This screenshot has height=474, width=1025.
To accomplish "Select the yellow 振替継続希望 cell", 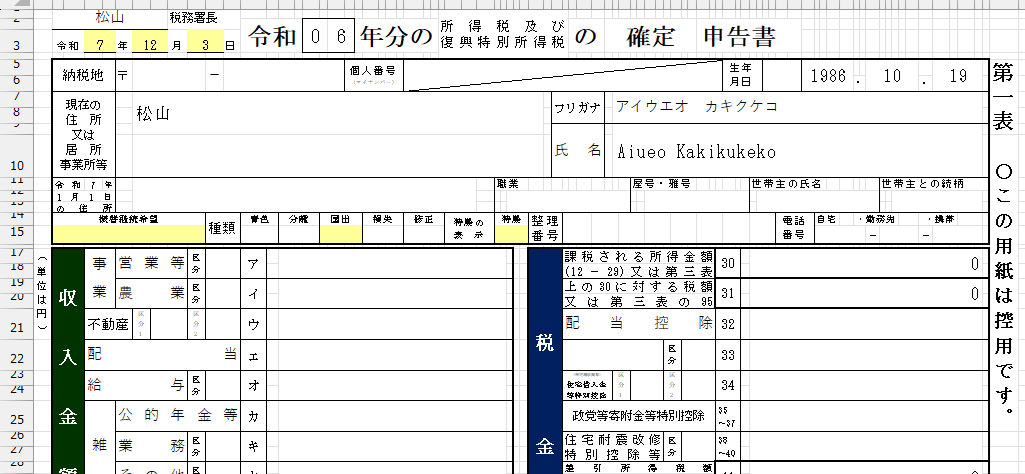I will (128, 234).
